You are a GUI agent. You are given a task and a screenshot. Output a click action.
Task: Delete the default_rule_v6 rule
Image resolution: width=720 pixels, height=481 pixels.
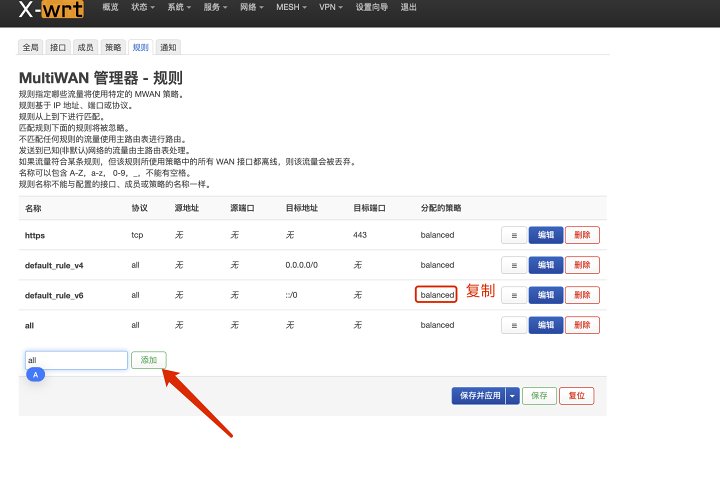coord(582,295)
